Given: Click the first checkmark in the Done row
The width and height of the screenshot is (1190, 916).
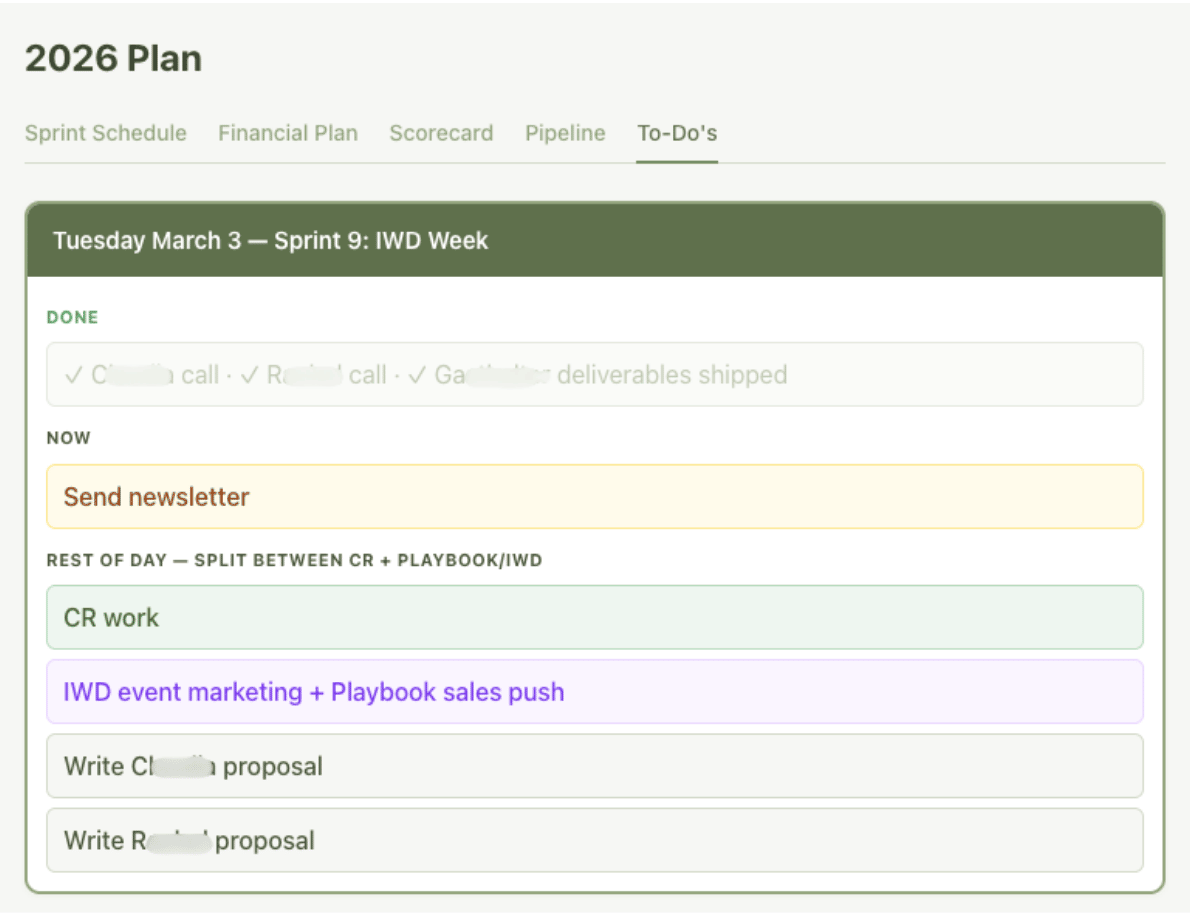Looking at the screenshot, I should point(73,376).
